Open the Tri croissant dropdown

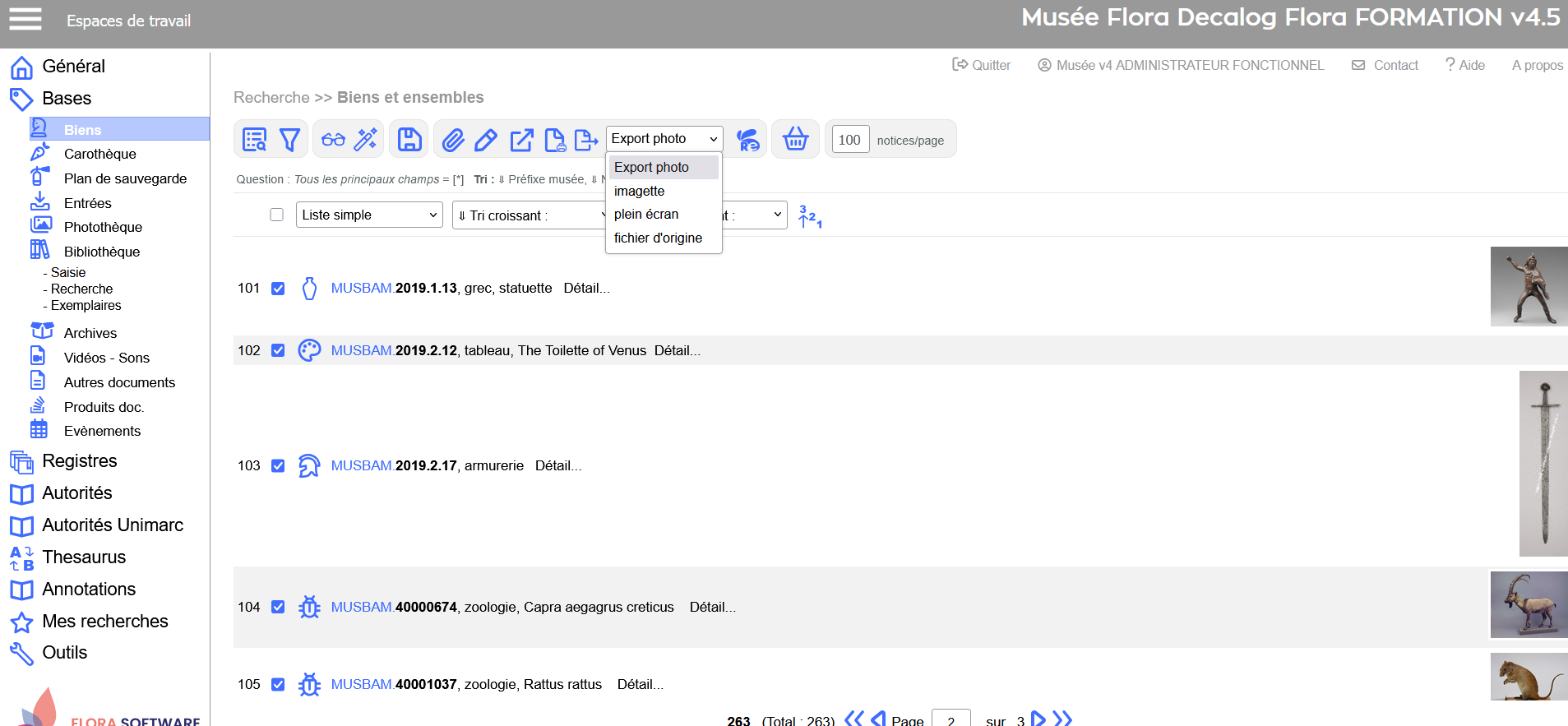tap(530, 215)
